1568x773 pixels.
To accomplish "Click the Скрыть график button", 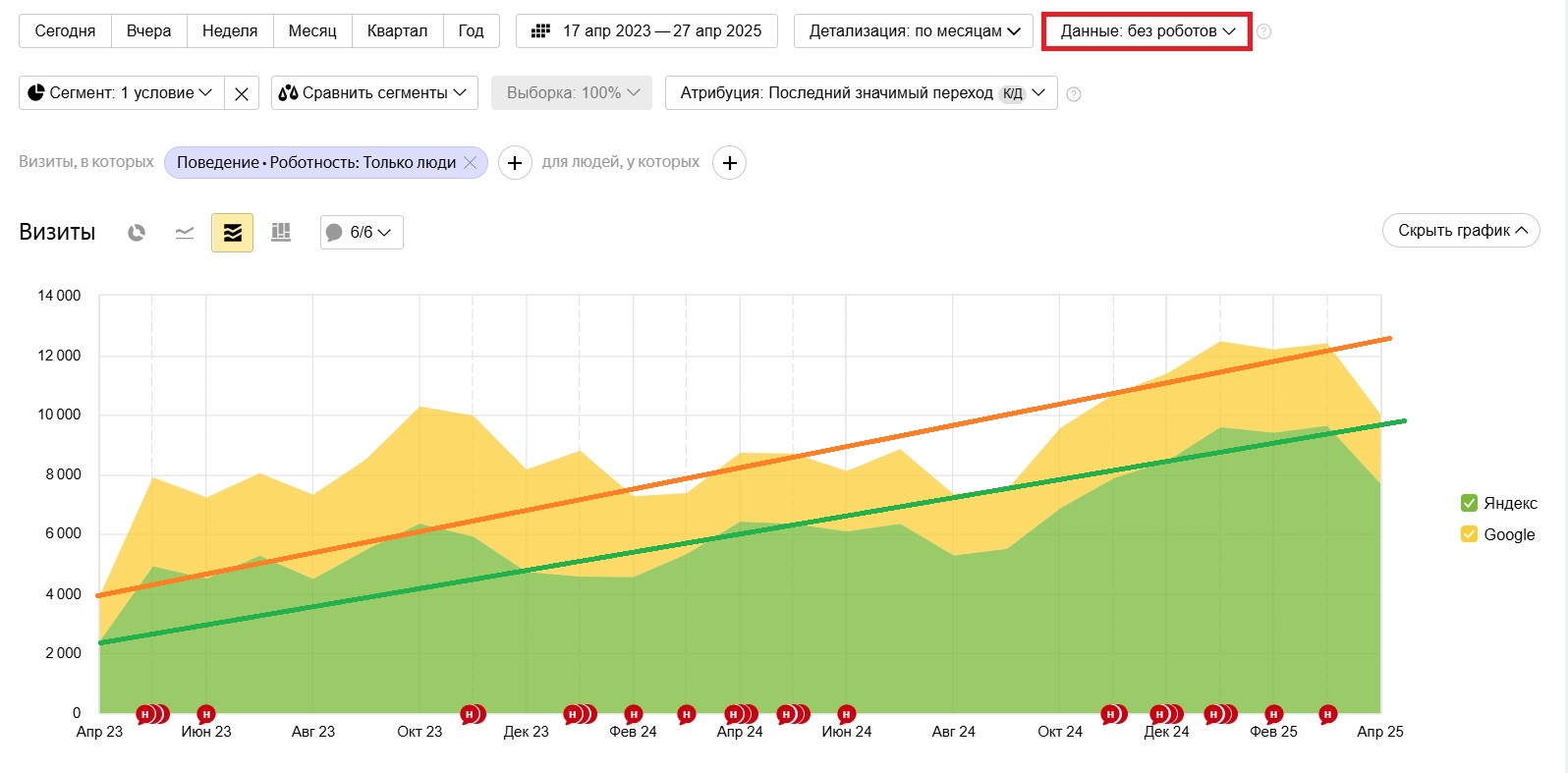I will [1461, 231].
